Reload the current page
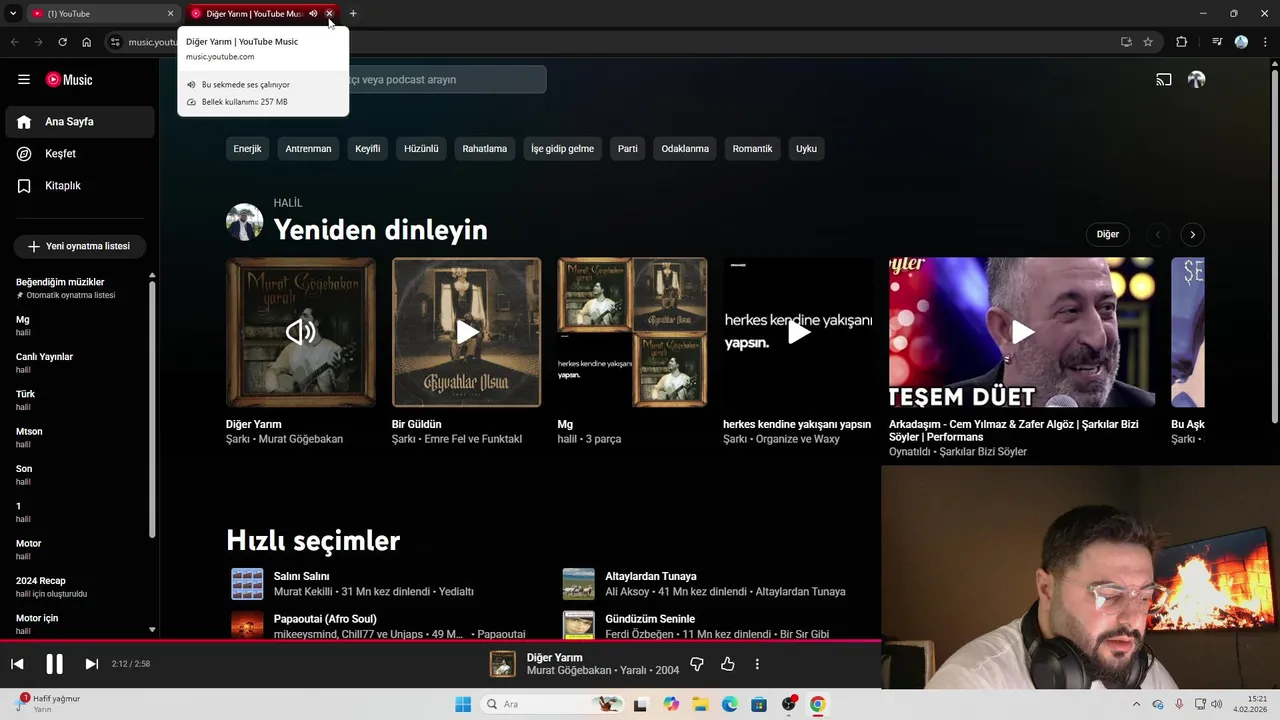Screen dimensions: 1280x720 click(62, 42)
